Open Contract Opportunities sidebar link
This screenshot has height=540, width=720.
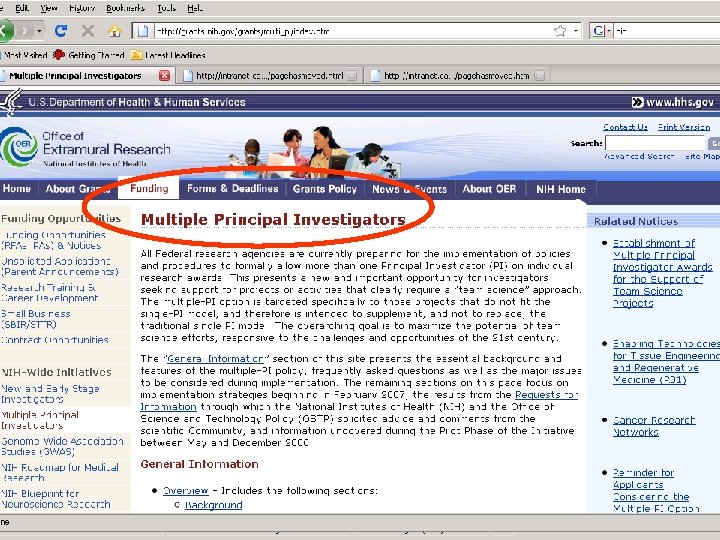point(55,340)
